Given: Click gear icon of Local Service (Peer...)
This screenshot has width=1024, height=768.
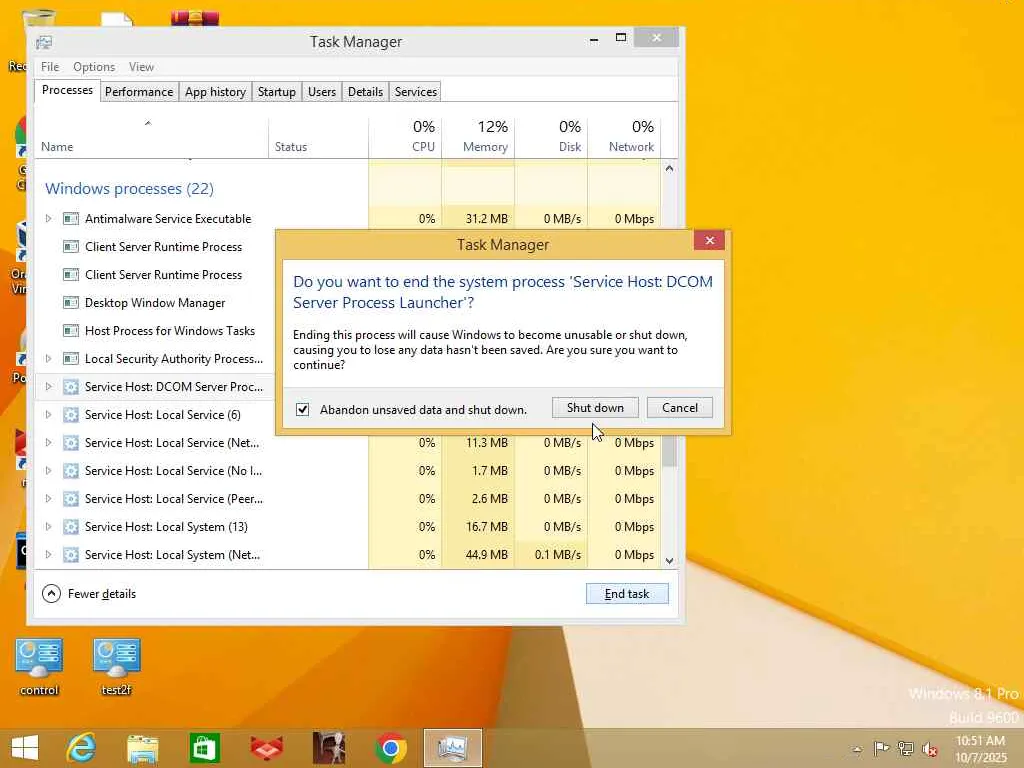Looking at the screenshot, I should click(x=71, y=499).
